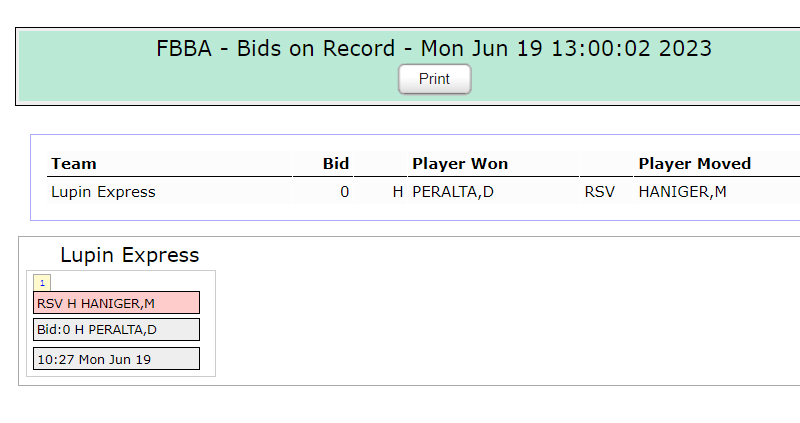Click PERALTA,D in the Player Won column
Screen dimensions: 800x423
pos(453,192)
